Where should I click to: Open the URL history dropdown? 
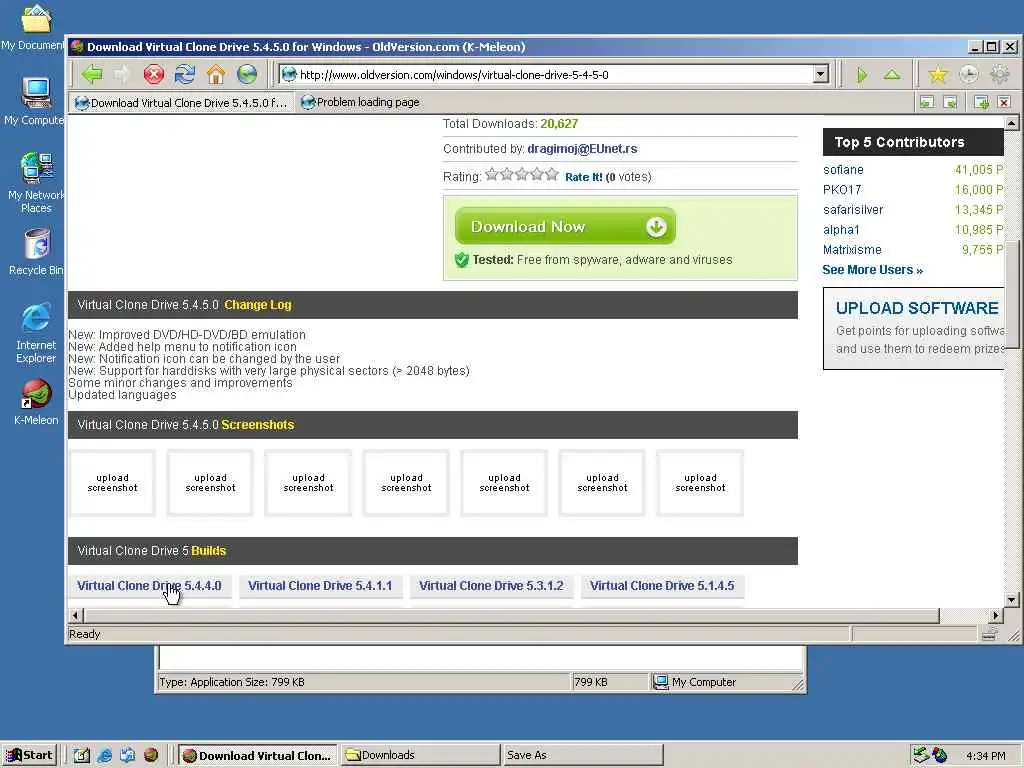pos(821,74)
